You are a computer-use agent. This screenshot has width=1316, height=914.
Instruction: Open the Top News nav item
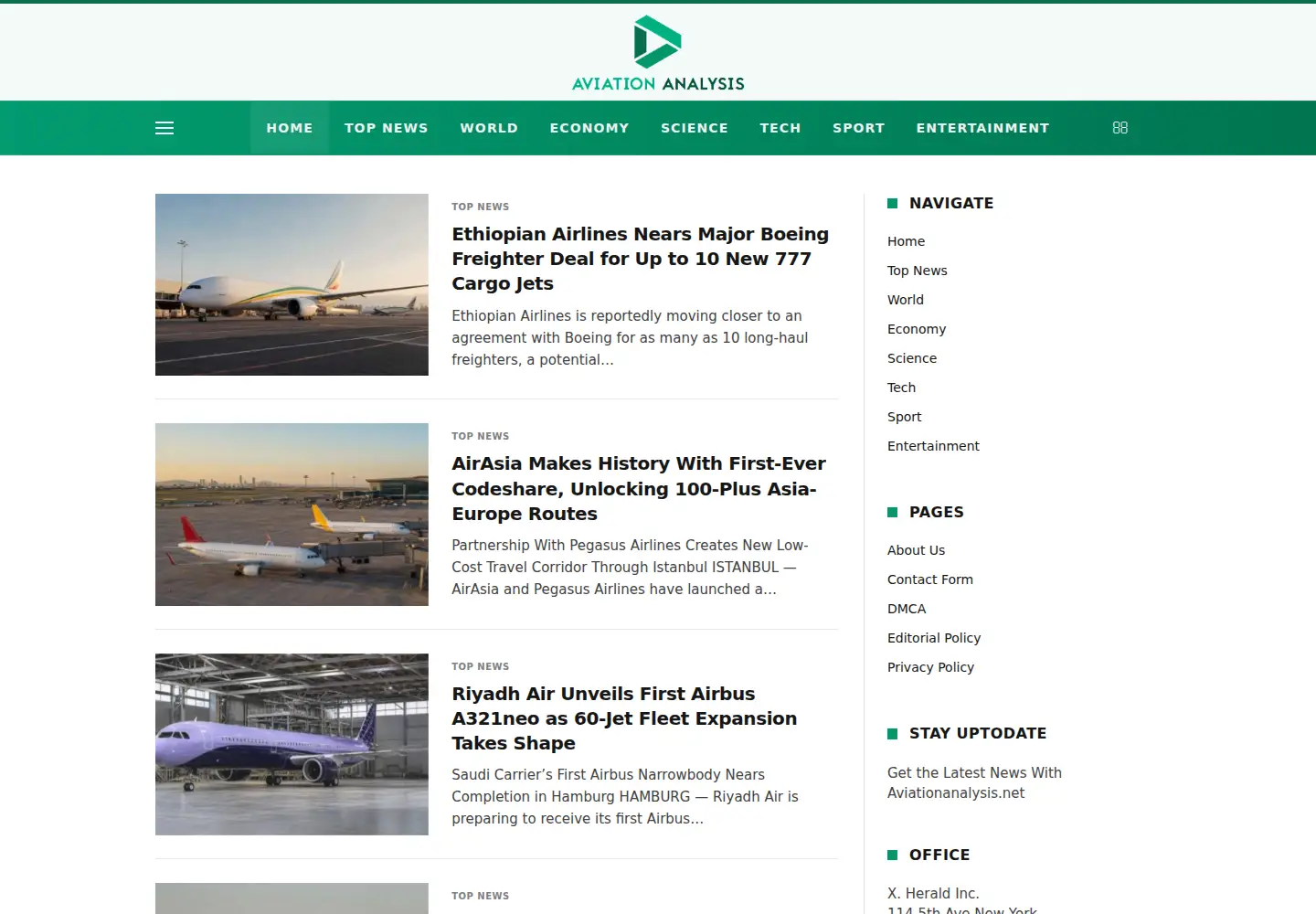pyautogui.click(x=387, y=128)
